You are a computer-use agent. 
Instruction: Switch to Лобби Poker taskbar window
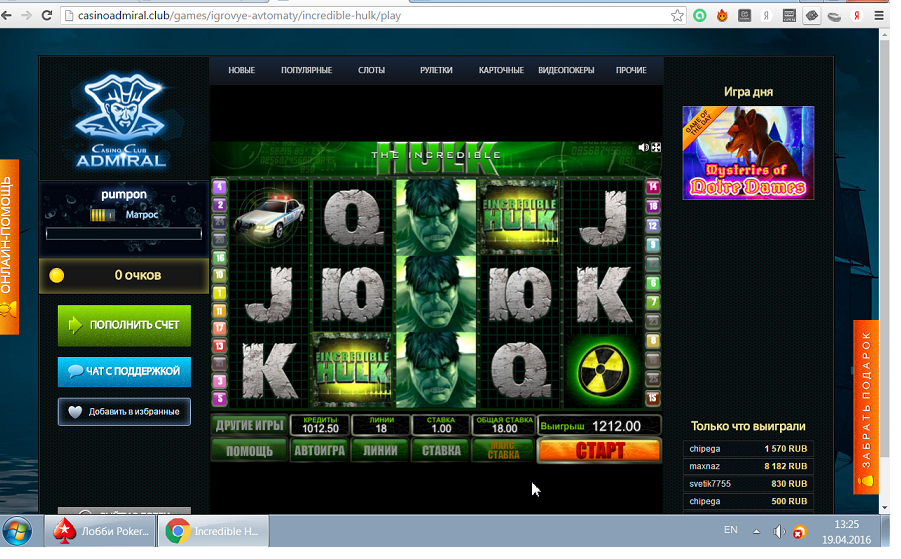(x=101, y=531)
